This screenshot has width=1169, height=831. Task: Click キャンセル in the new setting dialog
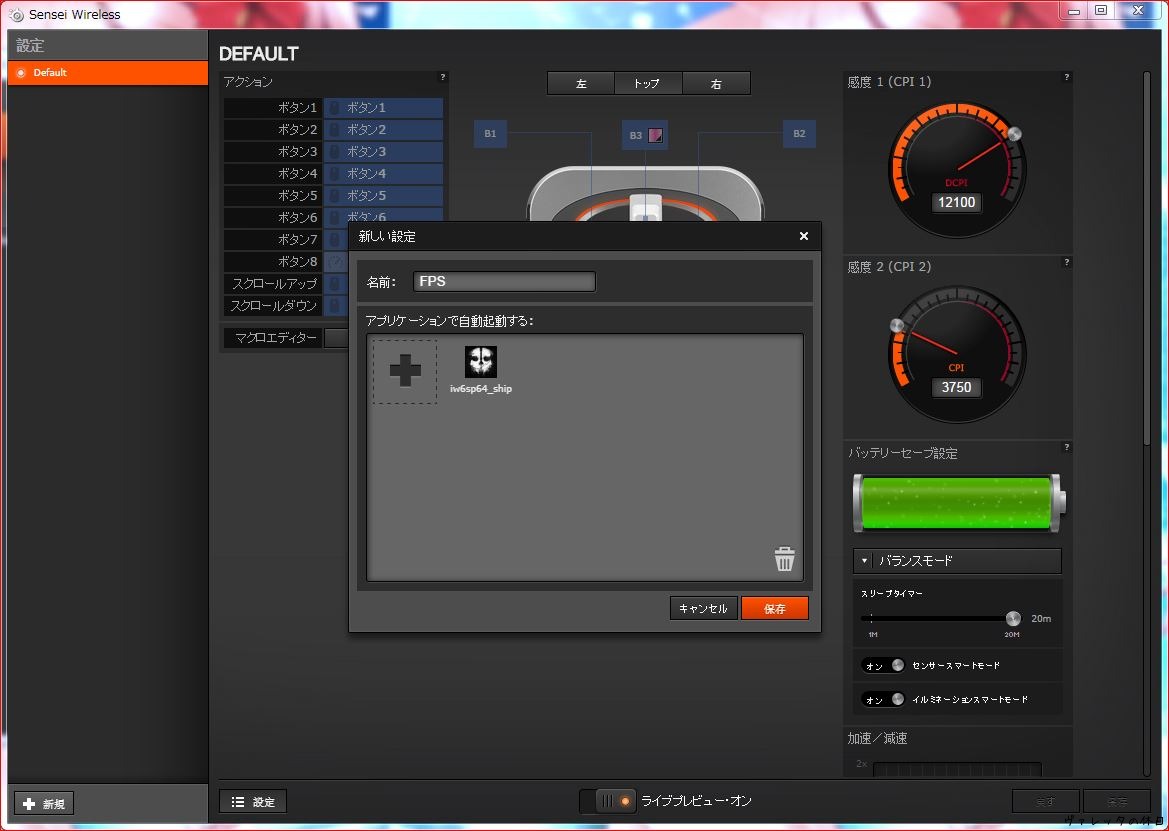pos(703,608)
